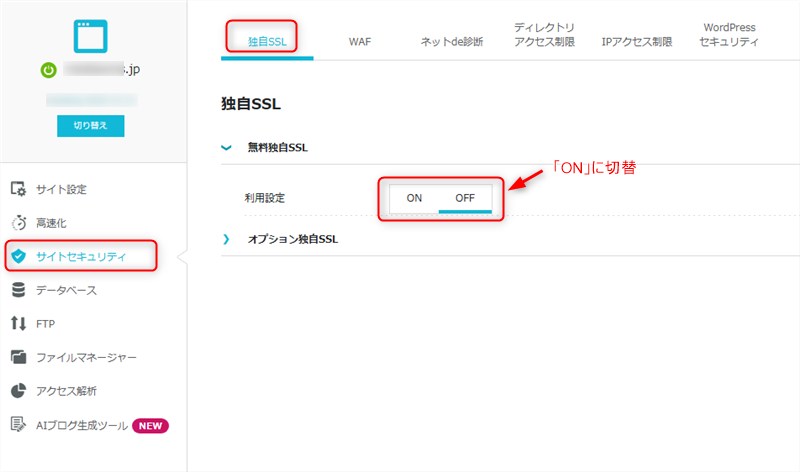The width and height of the screenshot is (800, 472).
Task: Click the site security shield icon
Action: (x=18, y=256)
